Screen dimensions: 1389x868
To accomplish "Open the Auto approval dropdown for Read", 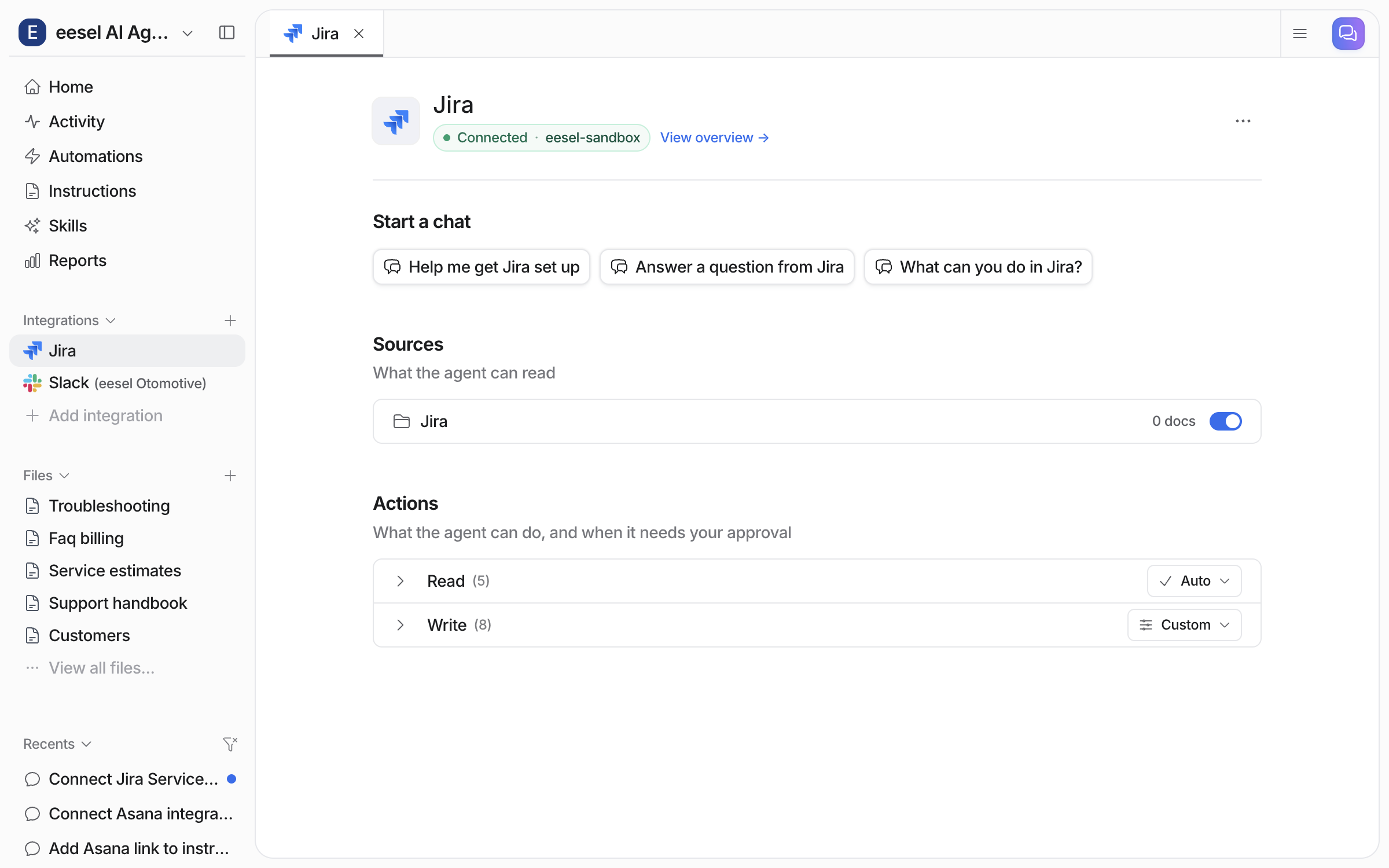I will click(1194, 581).
